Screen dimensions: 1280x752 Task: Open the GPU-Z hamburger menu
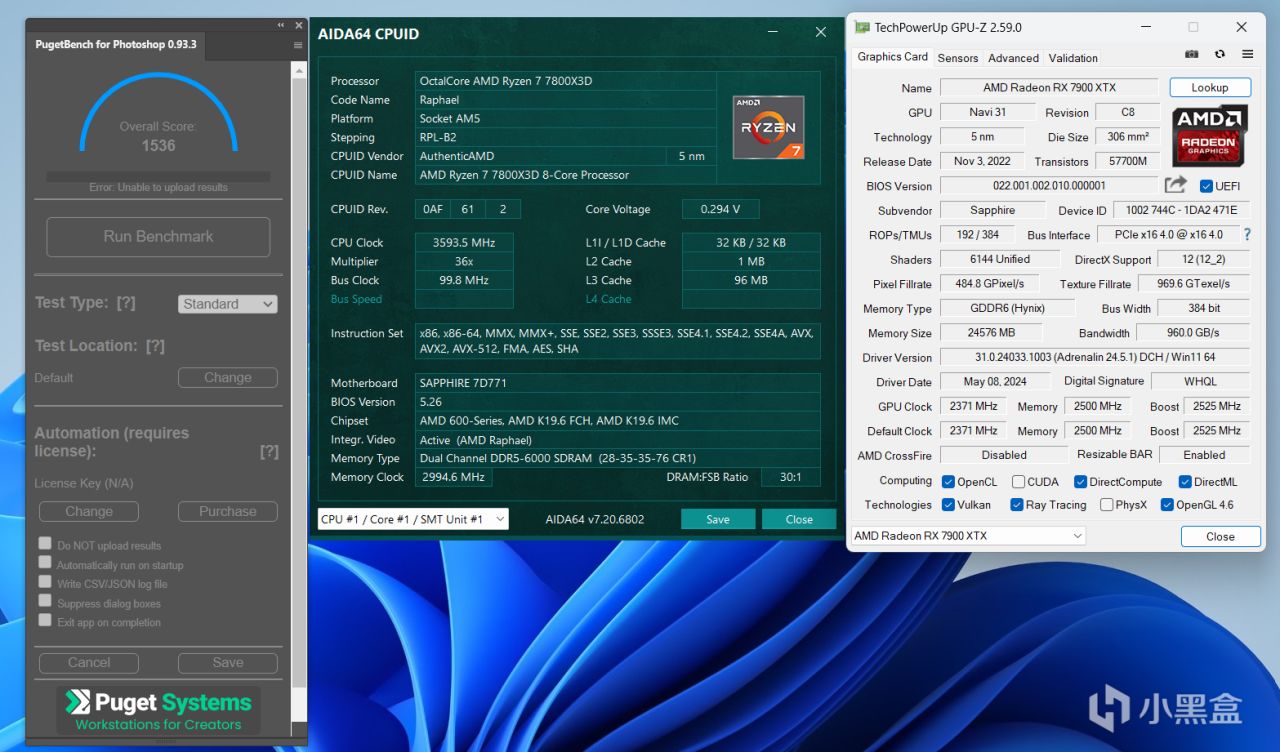tap(1247, 55)
